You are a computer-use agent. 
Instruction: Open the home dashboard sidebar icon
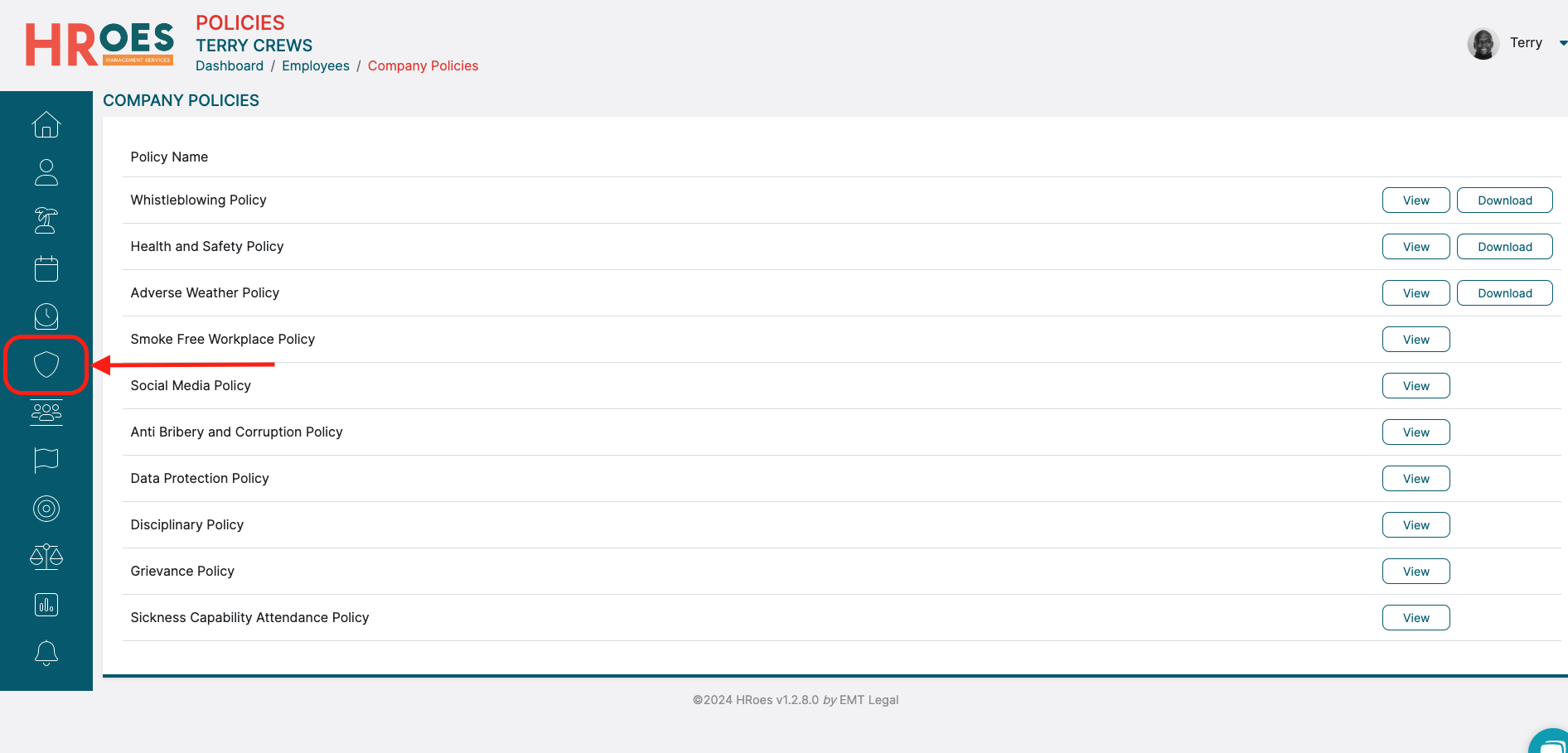(x=46, y=124)
